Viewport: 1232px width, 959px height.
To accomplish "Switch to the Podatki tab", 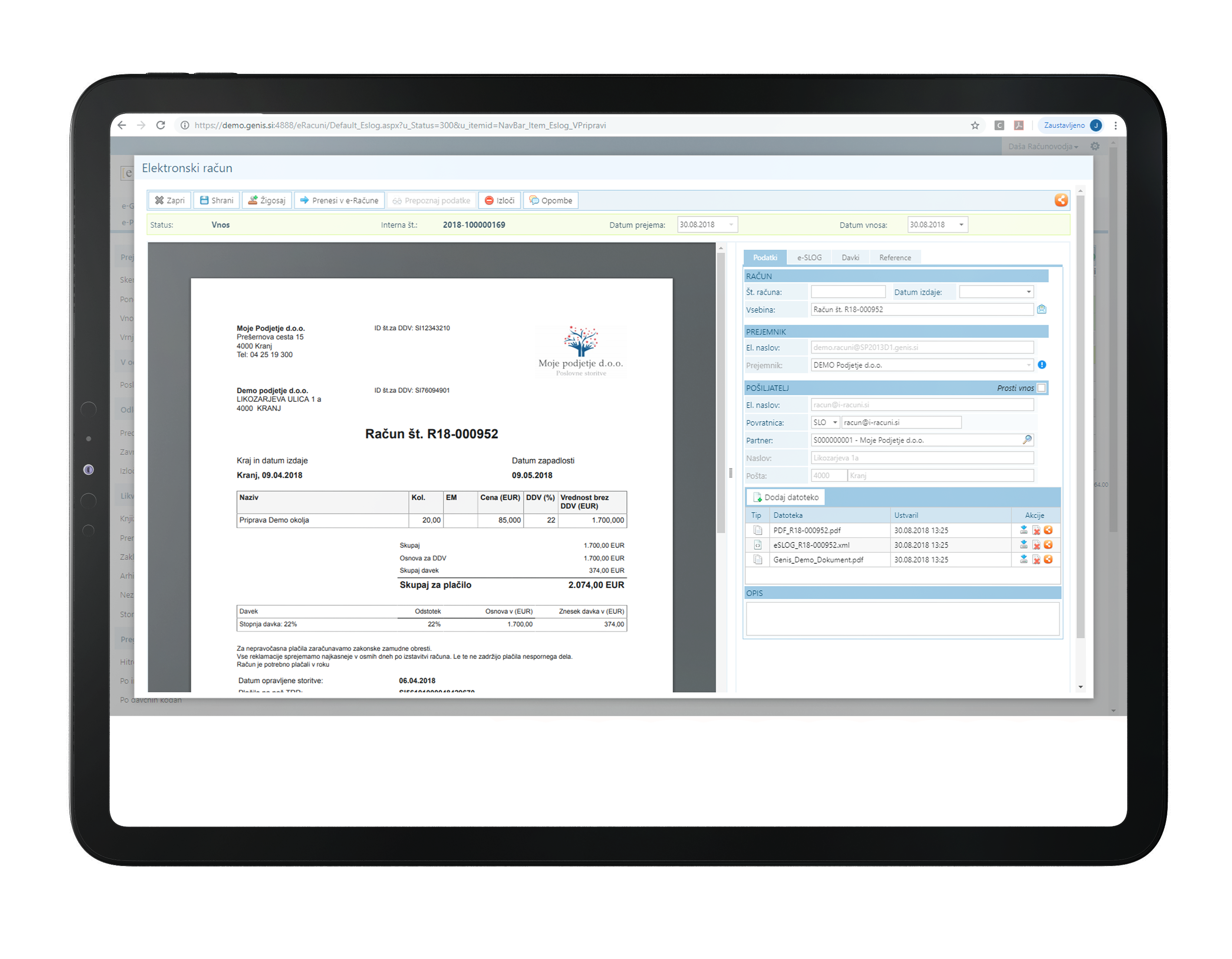I will coord(765,258).
